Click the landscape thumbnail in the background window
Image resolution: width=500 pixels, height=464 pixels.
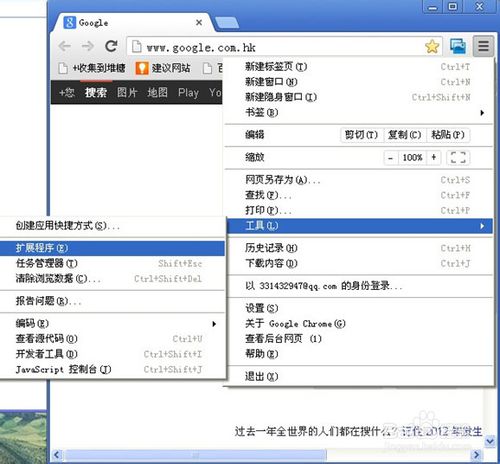click(x=23, y=437)
